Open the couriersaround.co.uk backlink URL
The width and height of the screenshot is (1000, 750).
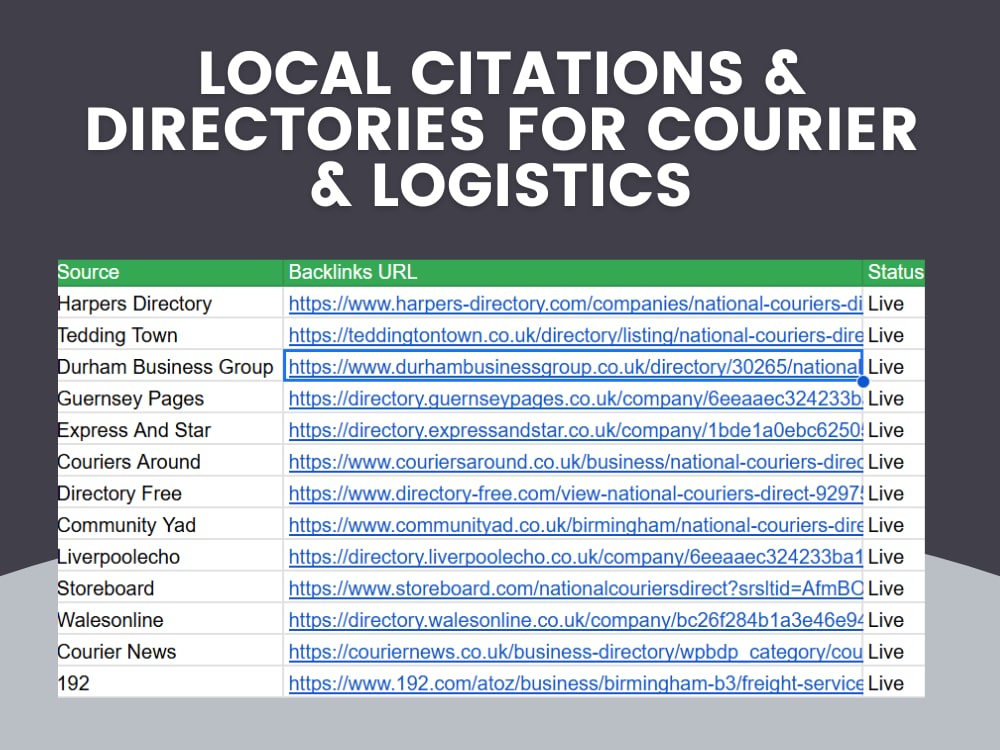[575, 462]
